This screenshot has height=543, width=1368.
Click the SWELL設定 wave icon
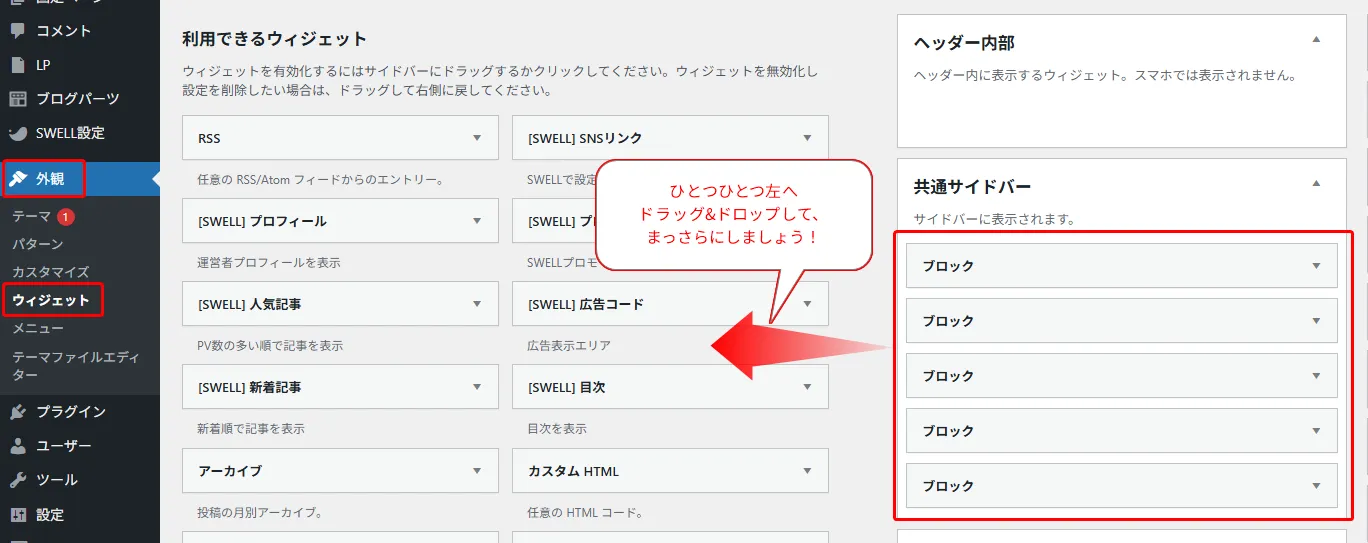point(17,133)
